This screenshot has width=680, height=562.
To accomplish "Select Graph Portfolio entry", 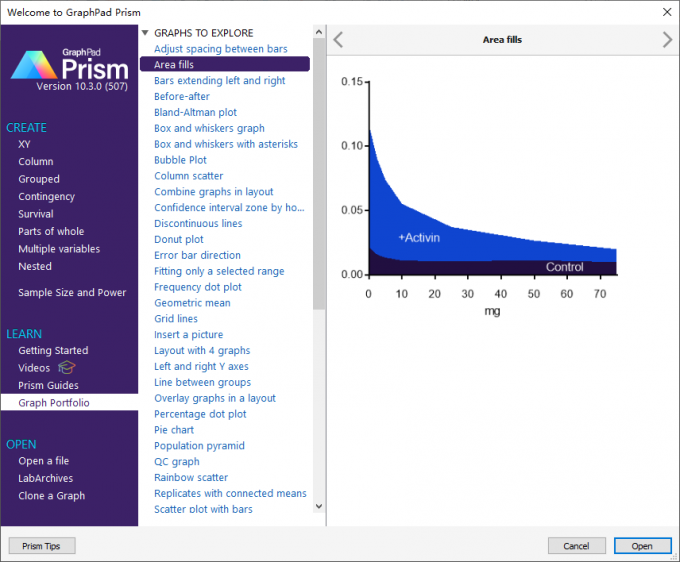I will [x=69, y=402].
